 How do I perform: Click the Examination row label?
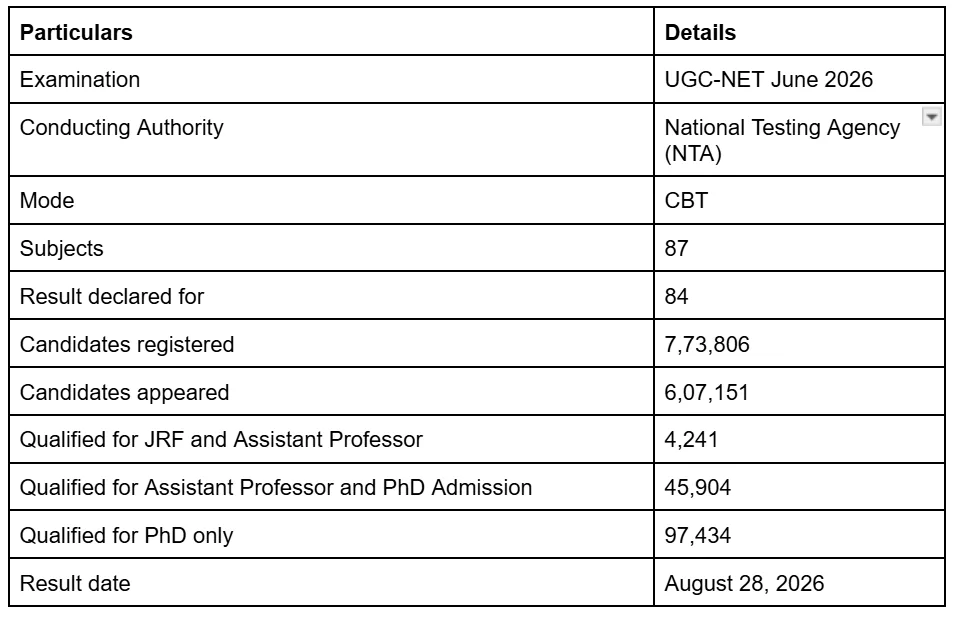click(331, 79)
